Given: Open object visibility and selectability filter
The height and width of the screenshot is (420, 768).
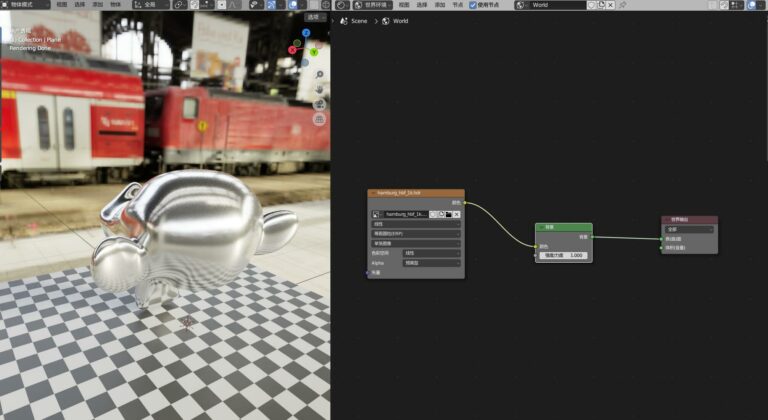Looking at the screenshot, I should (x=256, y=5).
